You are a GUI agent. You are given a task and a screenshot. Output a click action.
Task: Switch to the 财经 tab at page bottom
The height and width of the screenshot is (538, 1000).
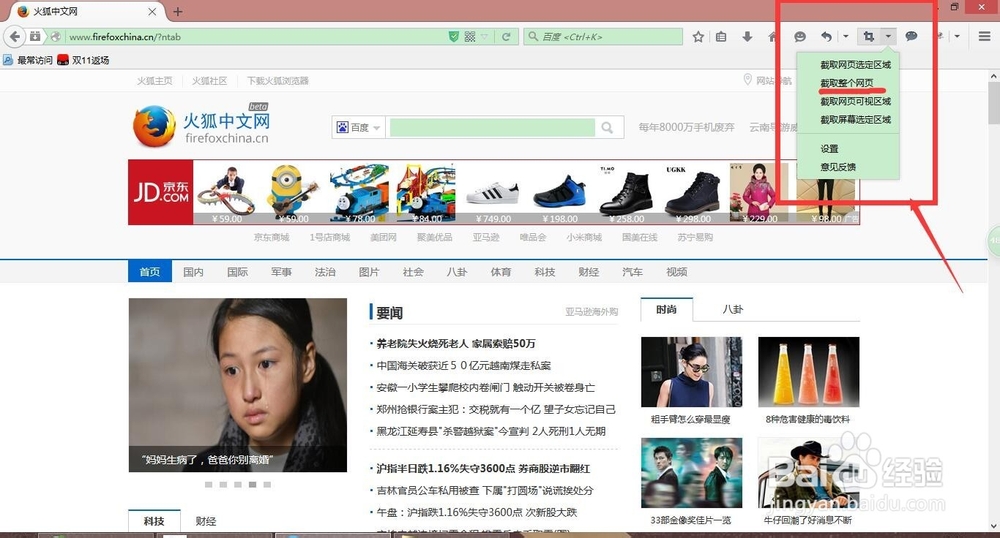tap(205, 521)
